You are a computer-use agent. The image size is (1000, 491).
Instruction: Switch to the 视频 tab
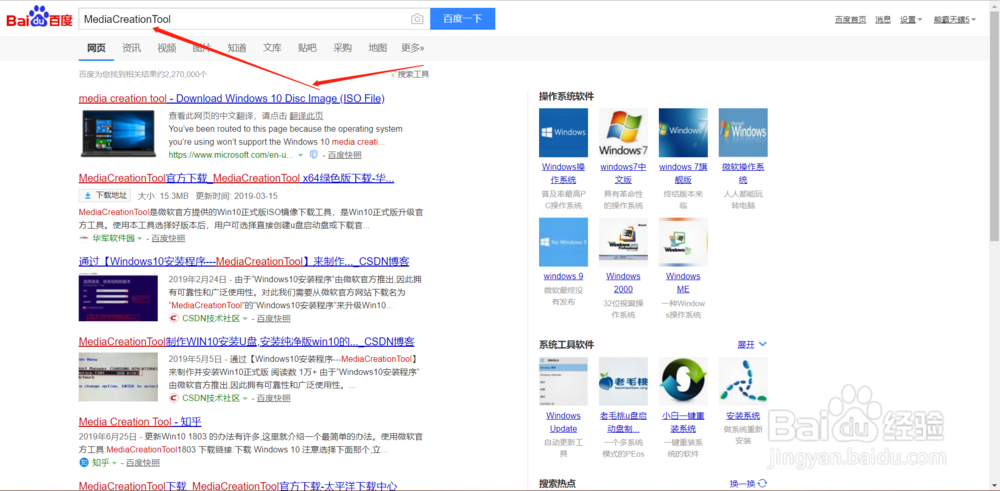point(166,48)
